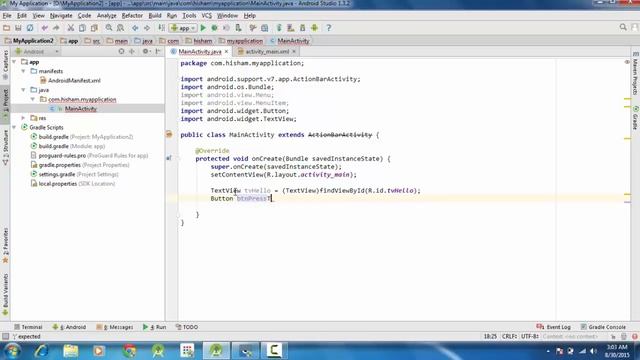The image size is (640, 360).
Task: Open the Android Device Monitor icon
Action: (314, 28)
